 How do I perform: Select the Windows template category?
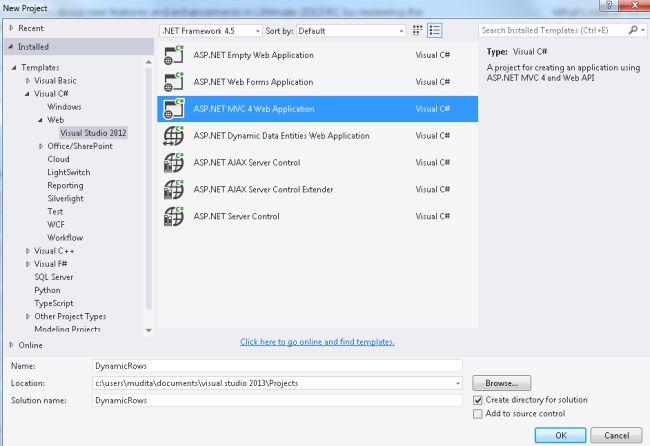coord(64,107)
